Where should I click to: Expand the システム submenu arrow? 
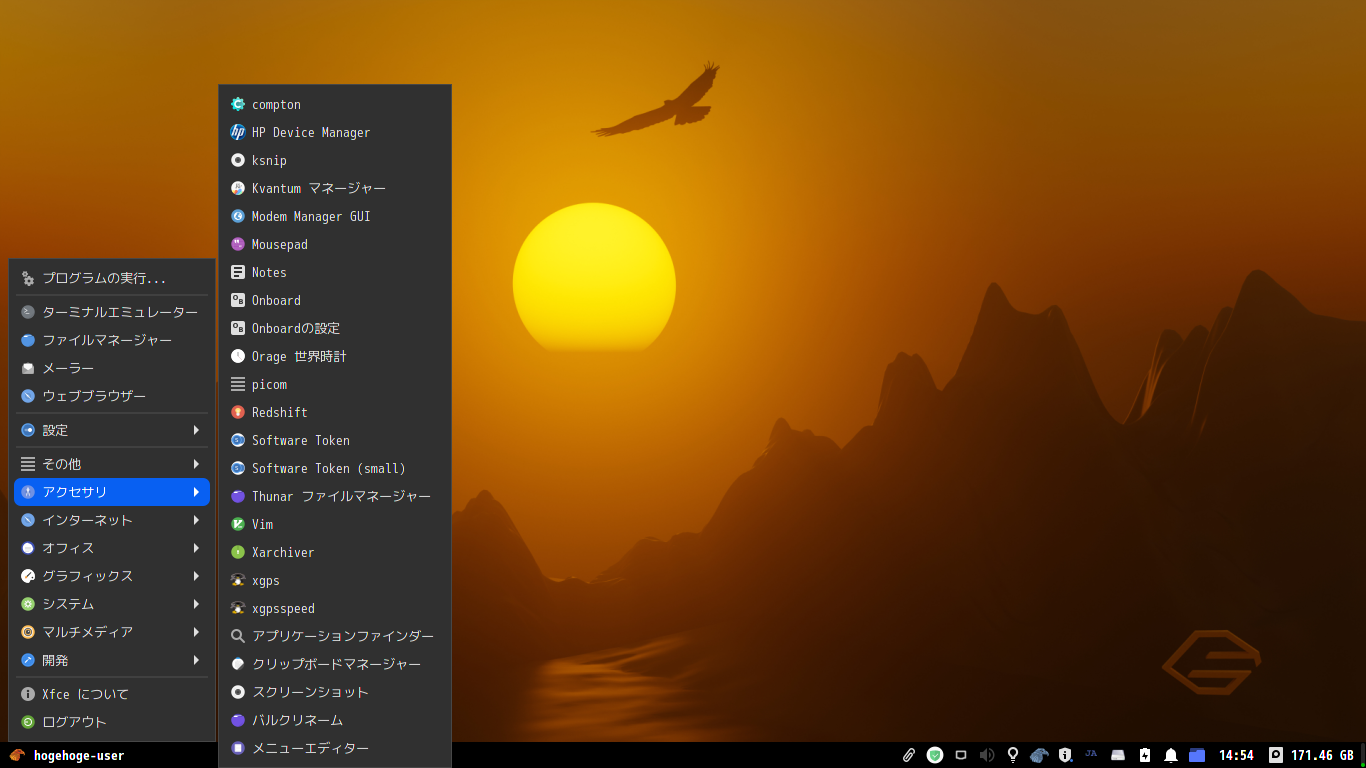(x=196, y=604)
